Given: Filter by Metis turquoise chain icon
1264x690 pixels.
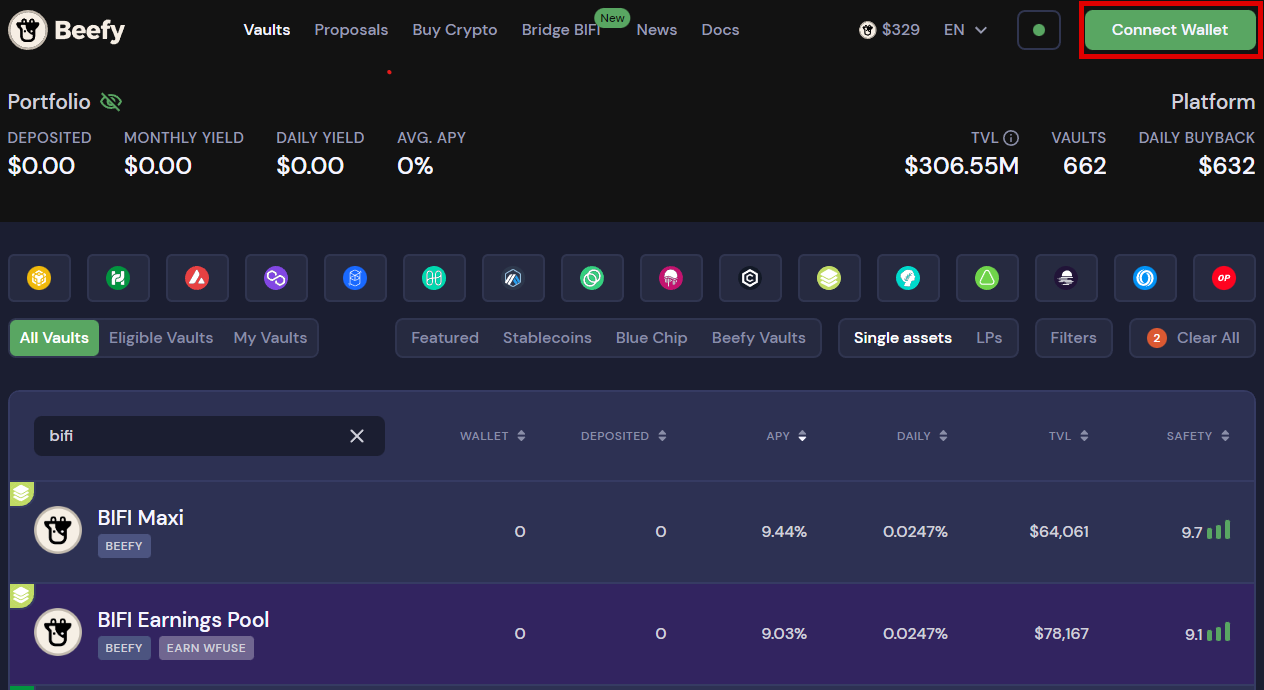Looking at the screenshot, I should [x=908, y=278].
